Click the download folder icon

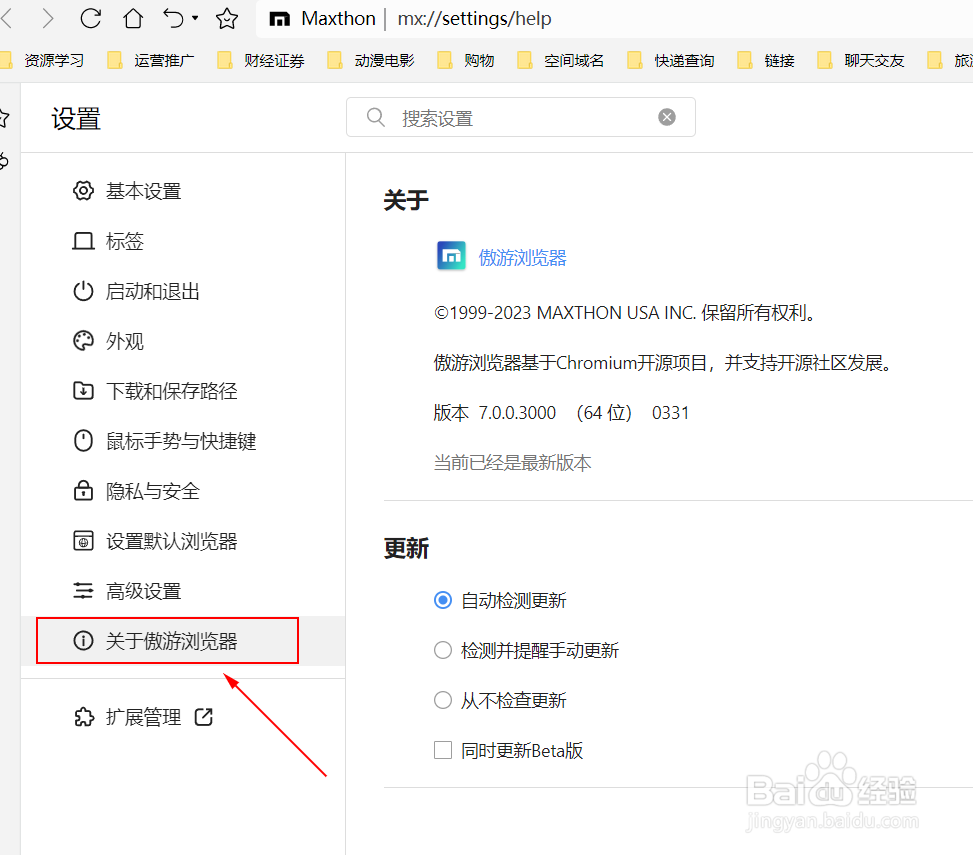83,391
